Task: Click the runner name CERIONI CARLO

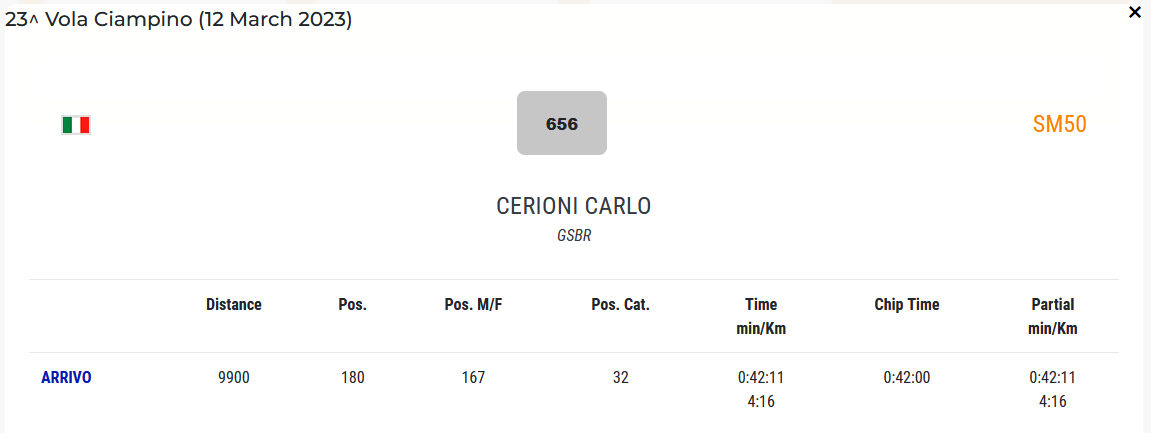Action: click(574, 206)
